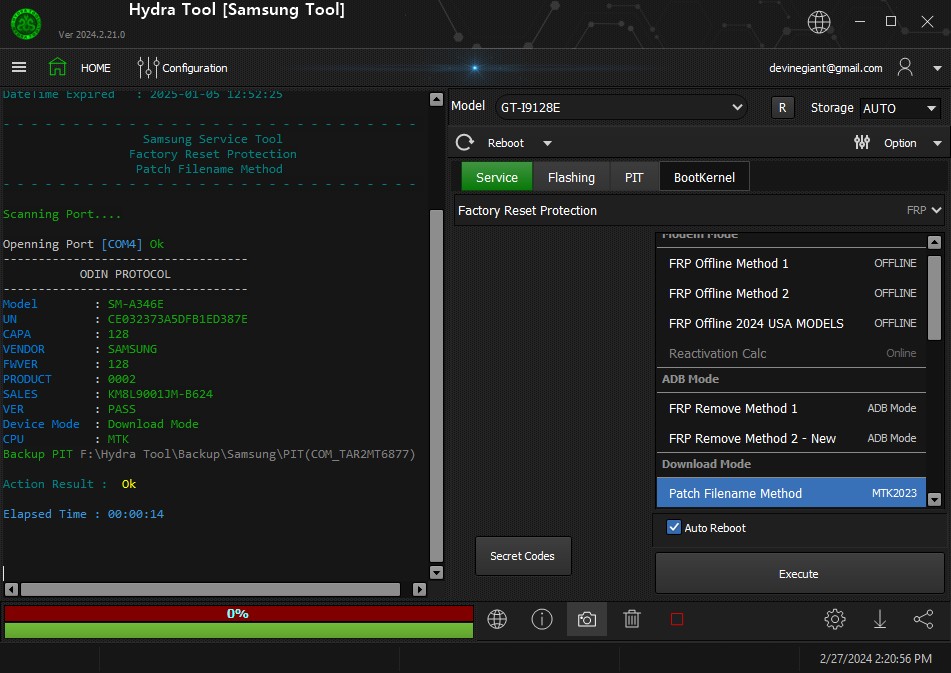This screenshot has width=951, height=673.
Task: Click the user account profile icon
Action: coord(905,67)
